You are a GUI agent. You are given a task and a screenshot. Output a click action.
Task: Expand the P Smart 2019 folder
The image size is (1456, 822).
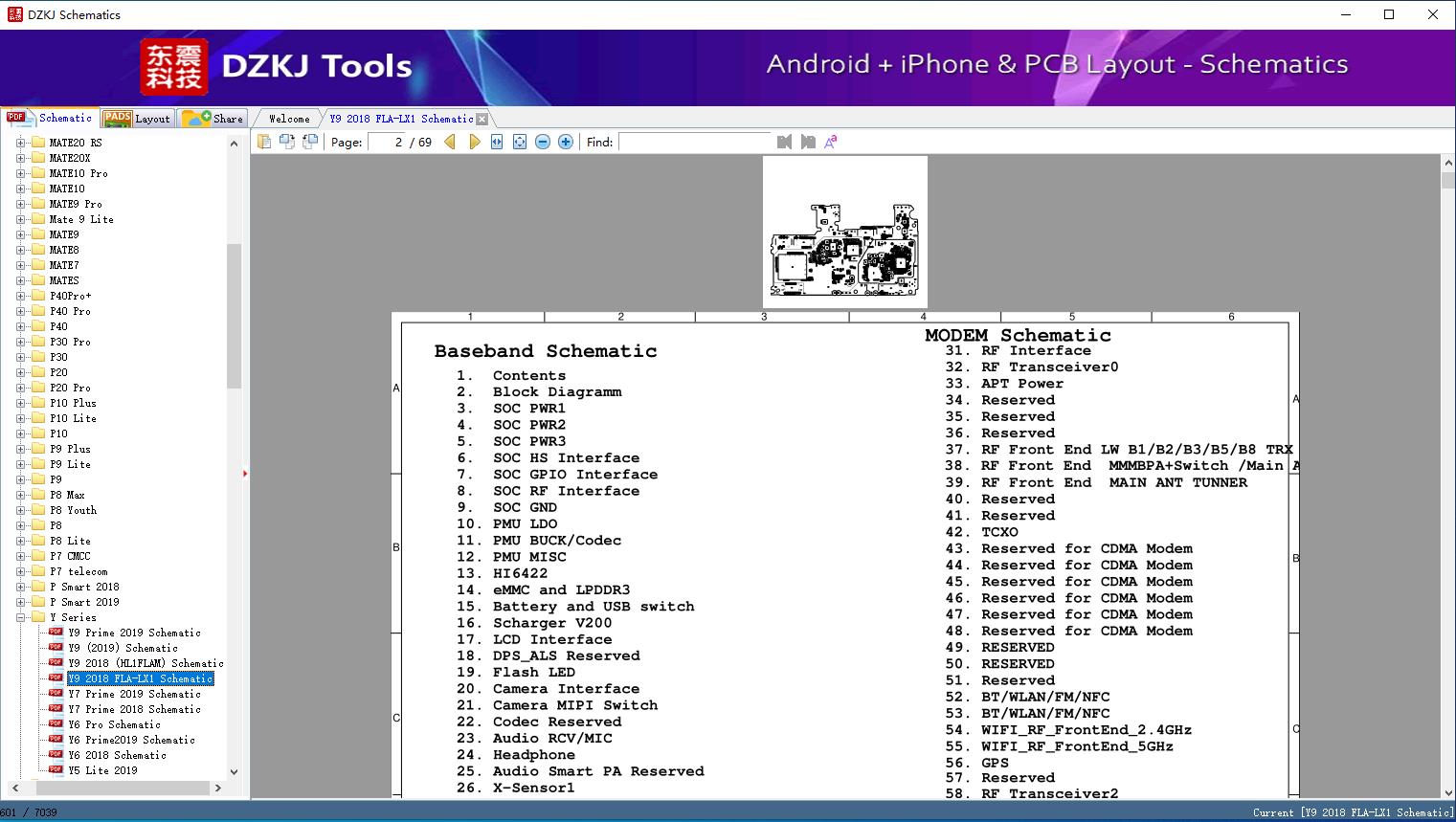coord(20,602)
